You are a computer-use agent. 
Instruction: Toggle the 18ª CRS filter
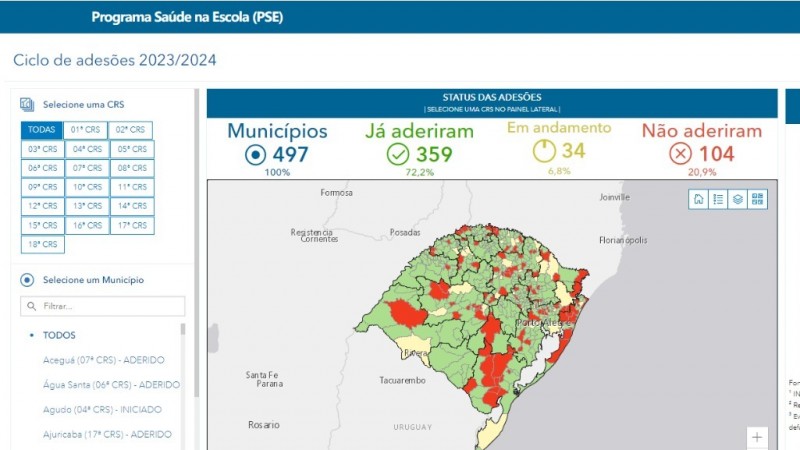[x=41, y=244]
